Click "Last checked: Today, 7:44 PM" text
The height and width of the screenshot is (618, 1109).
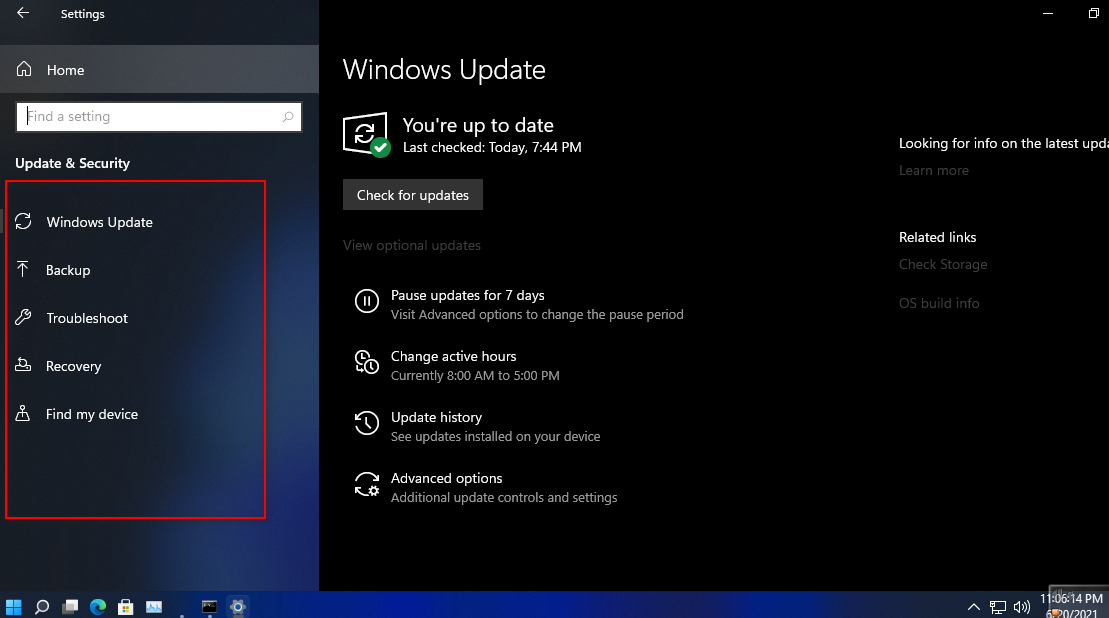tap(492, 147)
